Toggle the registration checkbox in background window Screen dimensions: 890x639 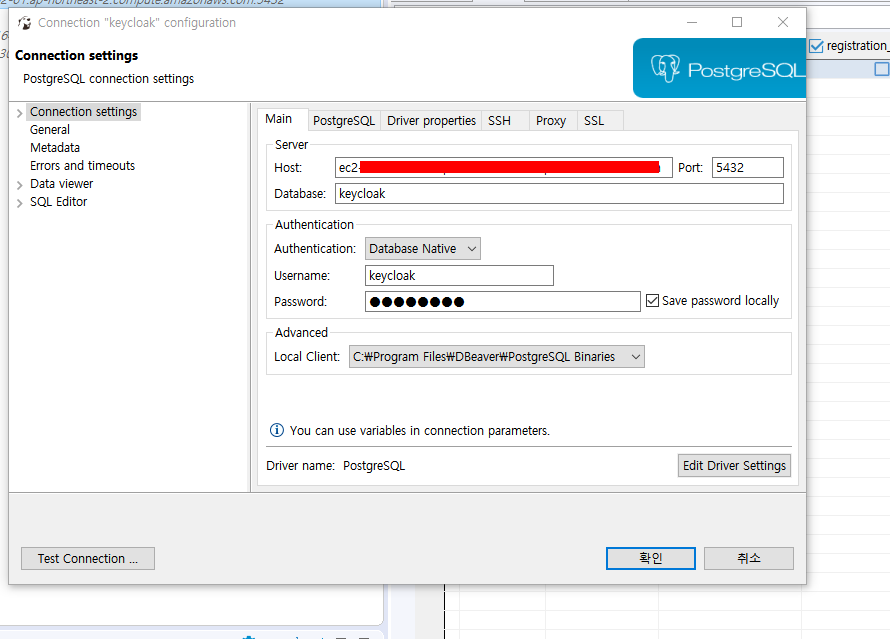pyautogui.click(x=816, y=46)
